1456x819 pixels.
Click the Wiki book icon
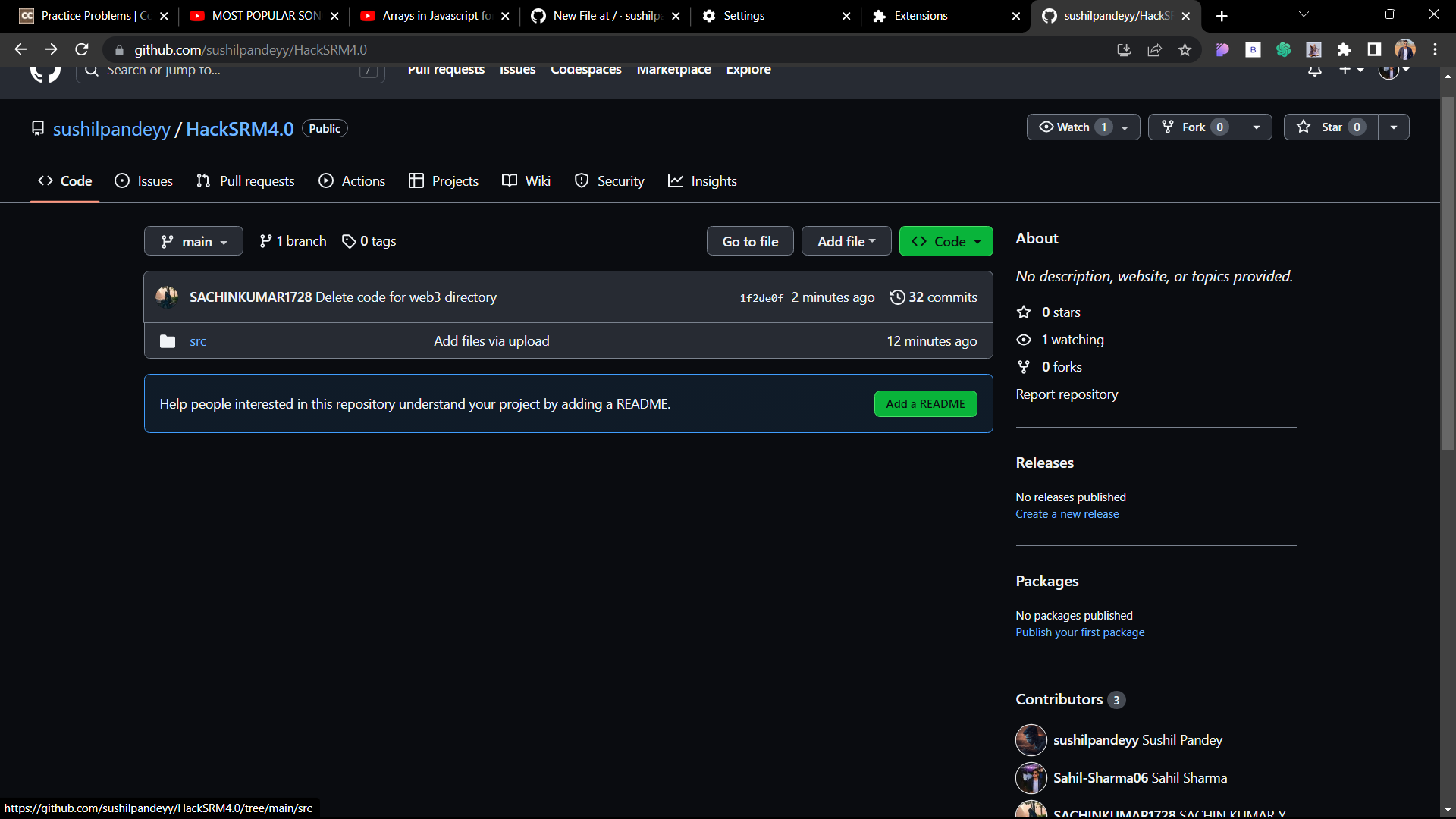(x=509, y=180)
